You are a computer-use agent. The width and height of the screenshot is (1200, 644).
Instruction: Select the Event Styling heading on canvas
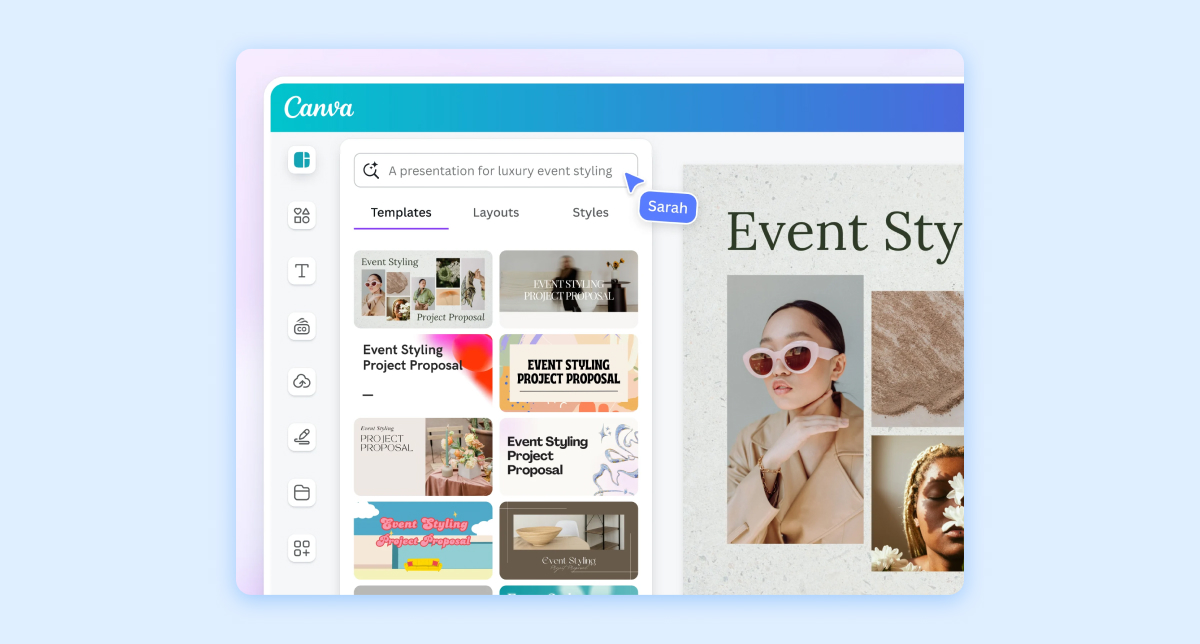(x=844, y=233)
